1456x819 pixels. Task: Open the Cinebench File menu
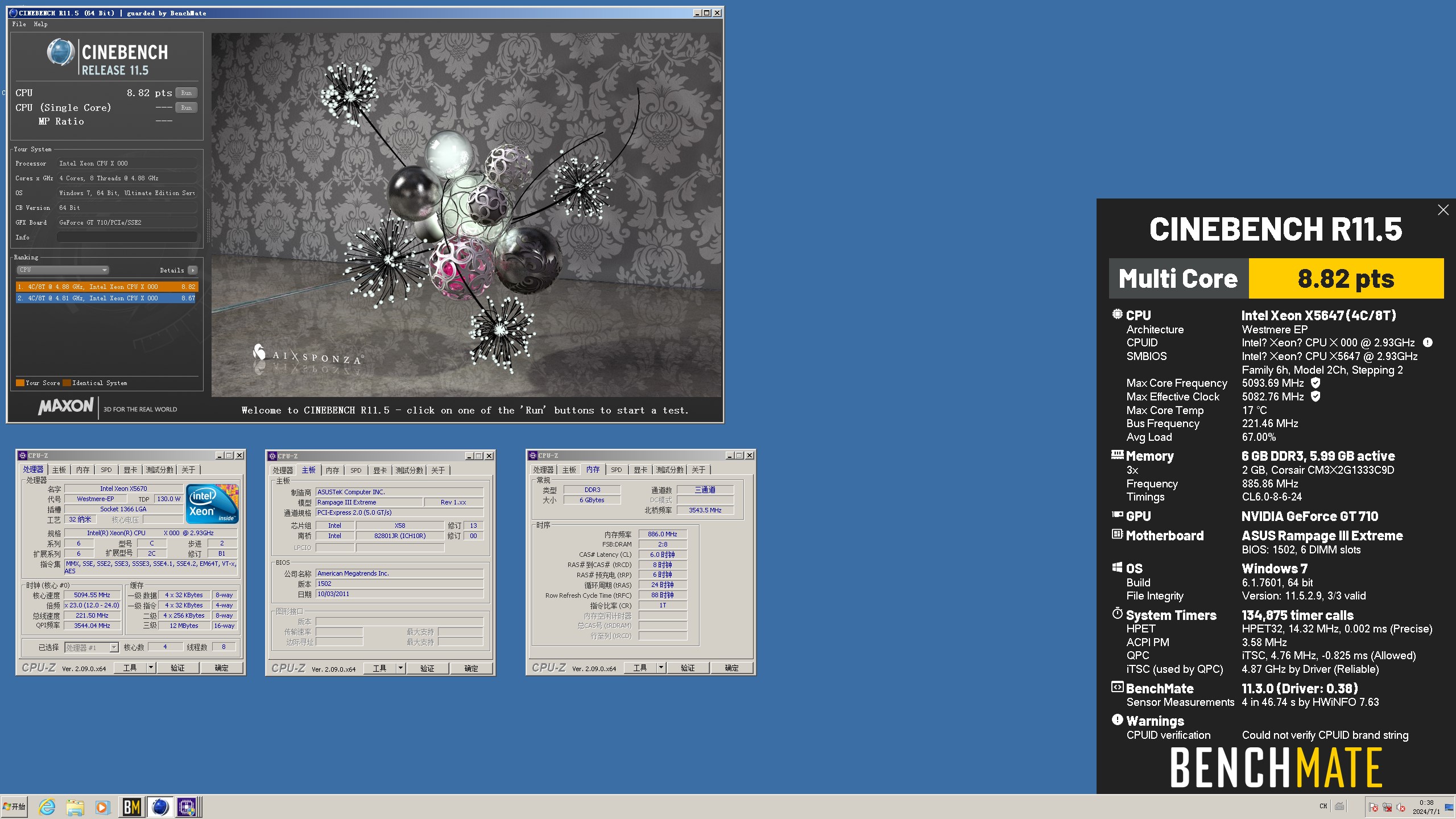click(19, 24)
